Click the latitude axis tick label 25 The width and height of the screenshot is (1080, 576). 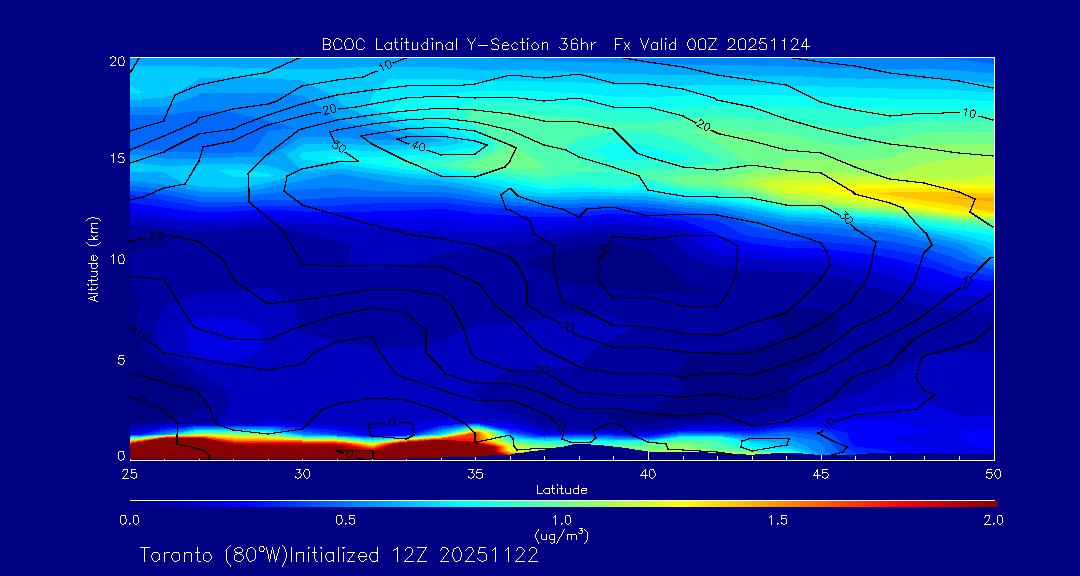click(129, 474)
